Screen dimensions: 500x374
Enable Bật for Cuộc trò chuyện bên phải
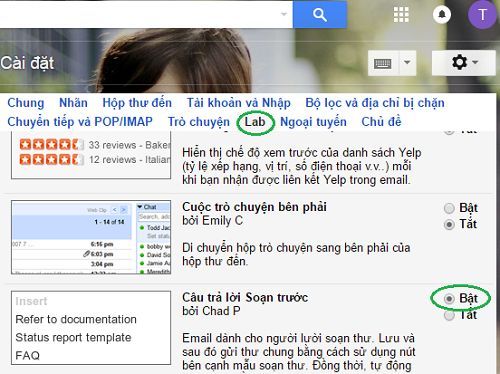click(x=449, y=208)
